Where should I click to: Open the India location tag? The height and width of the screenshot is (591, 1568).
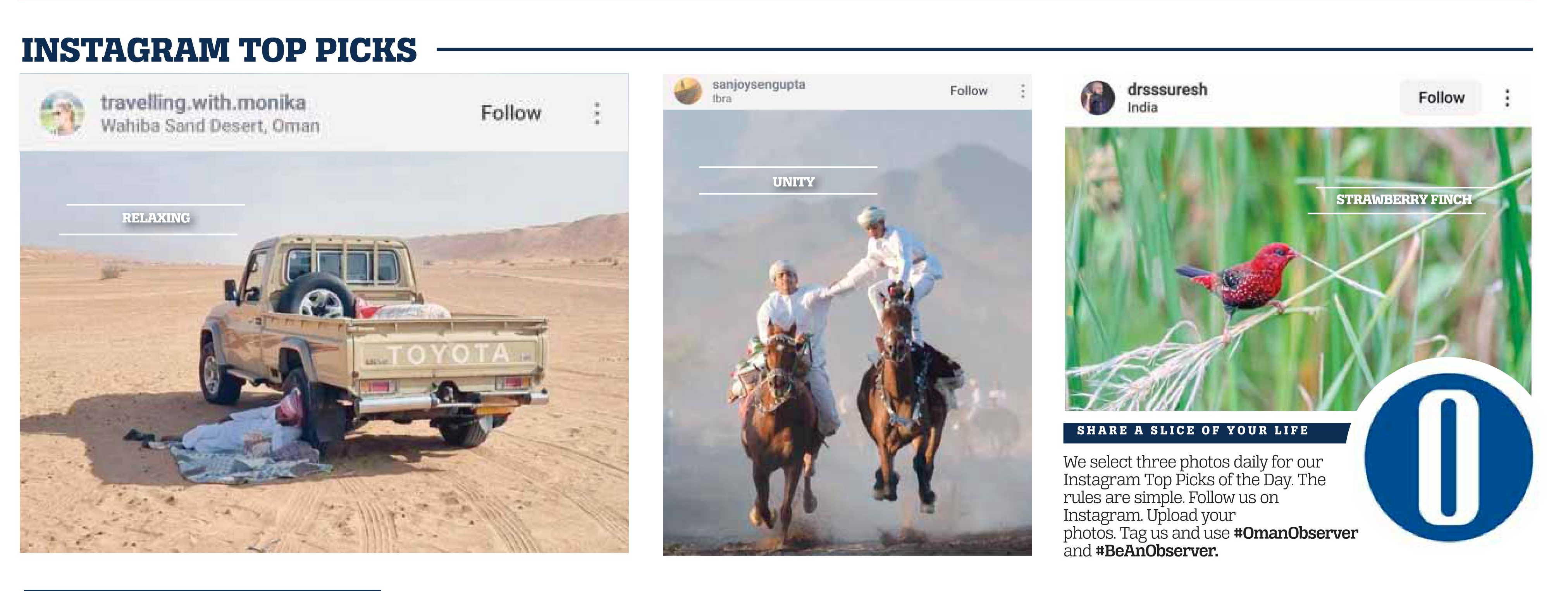pos(1142,108)
